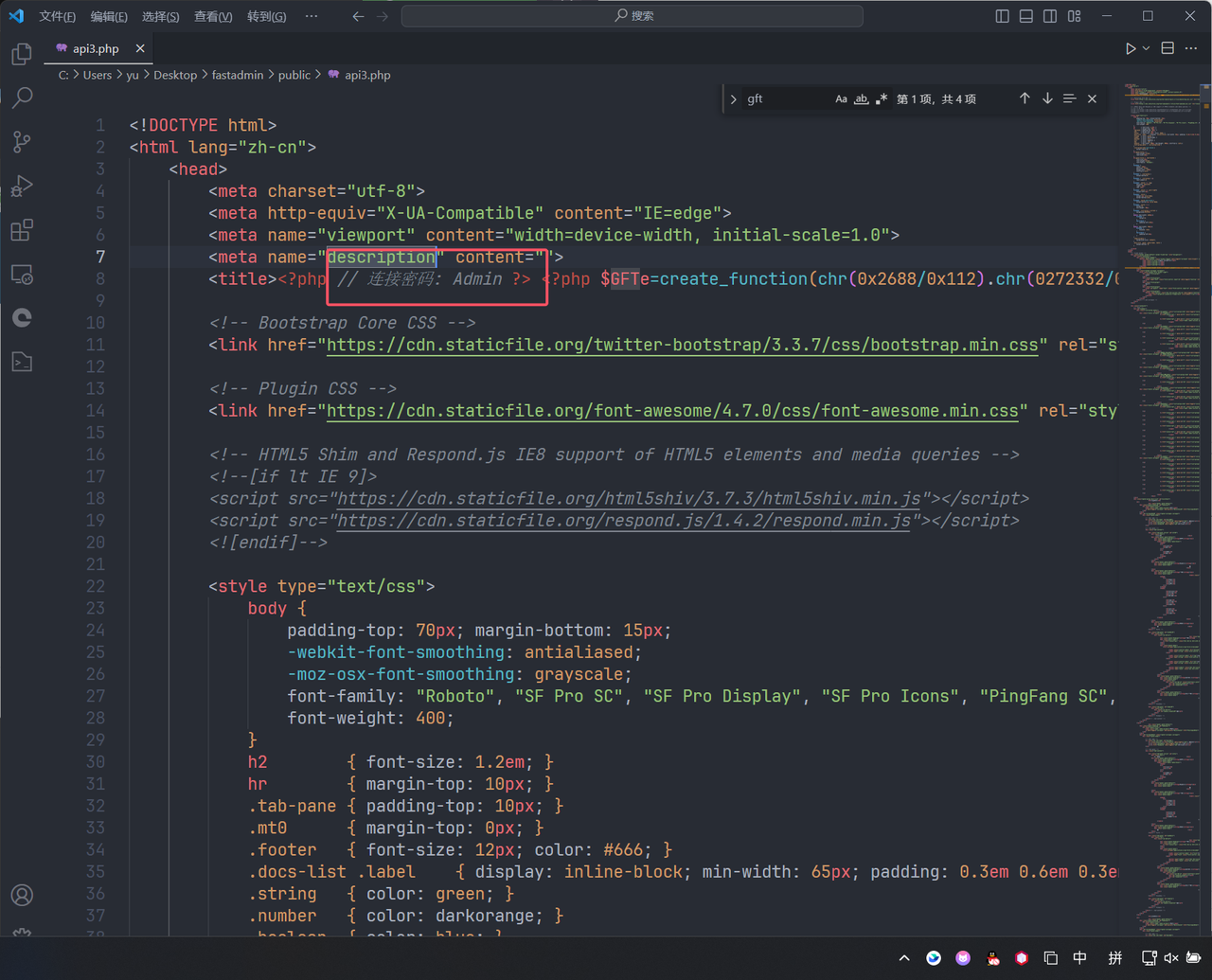This screenshot has width=1212, height=980.
Task: Open the 查看(V) menu
Action: (213, 16)
